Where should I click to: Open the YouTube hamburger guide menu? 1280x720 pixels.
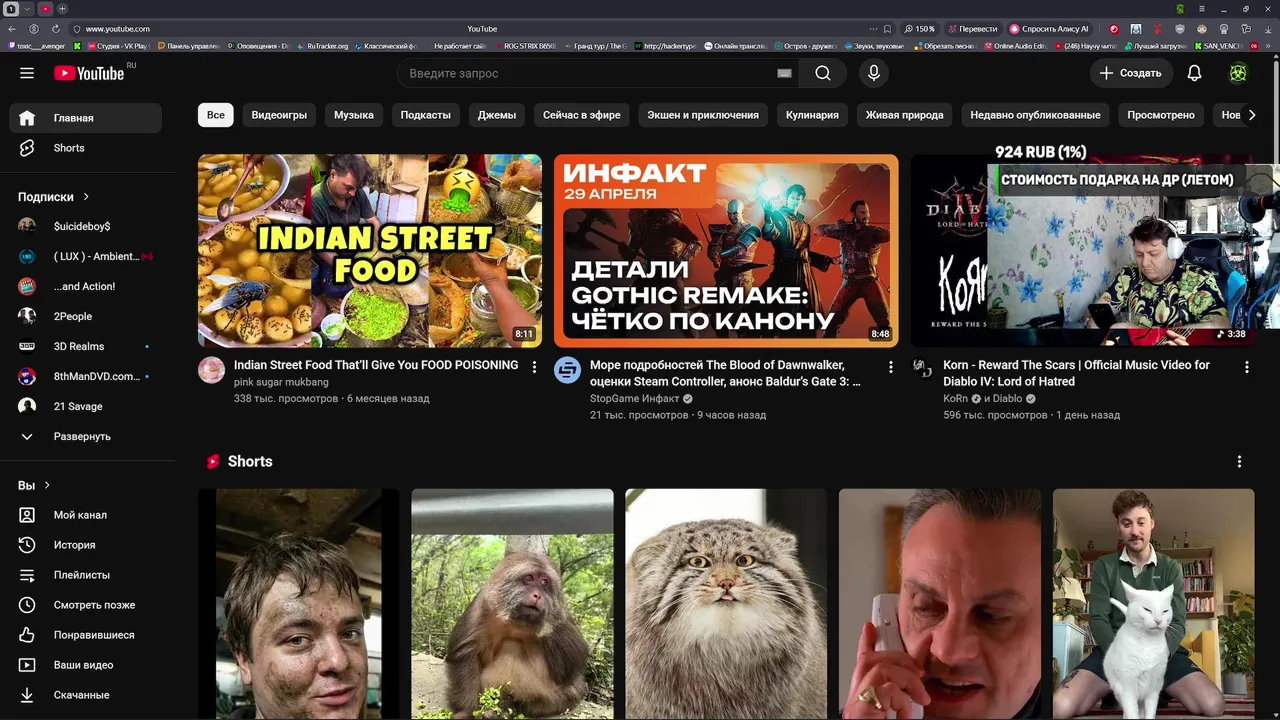point(27,73)
